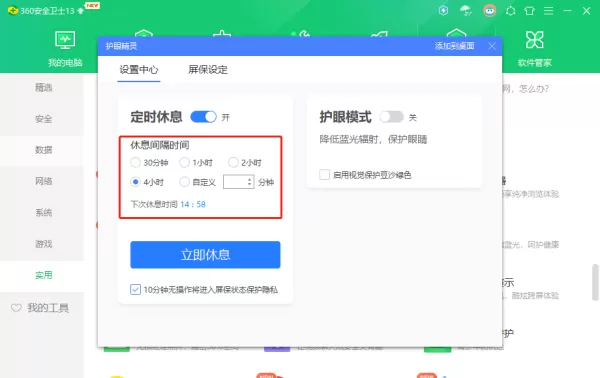Select 游戏 in the sidebar

[43, 244]
